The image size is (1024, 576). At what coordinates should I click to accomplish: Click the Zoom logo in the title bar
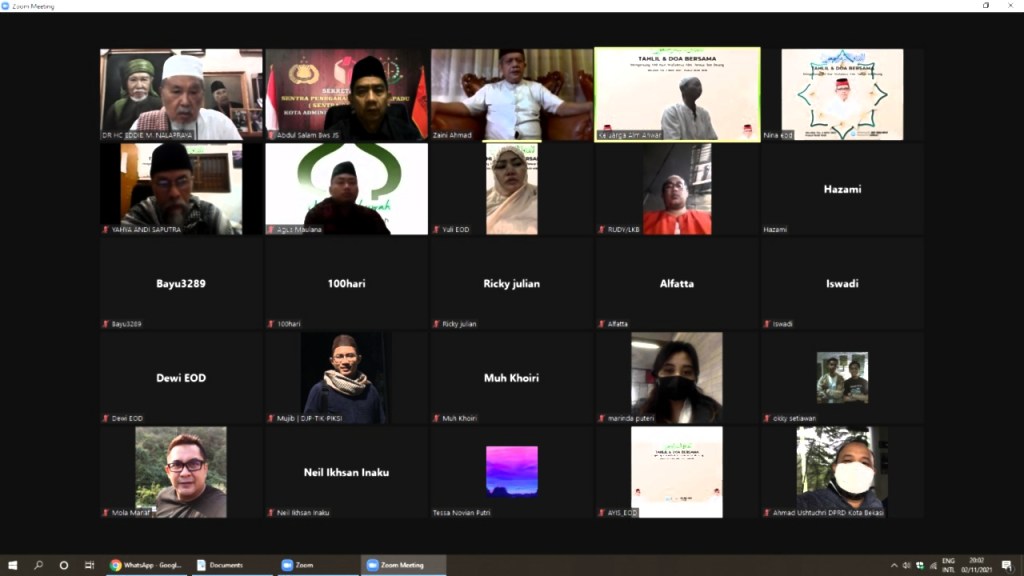pyautogui.click(x=6, y=5)
